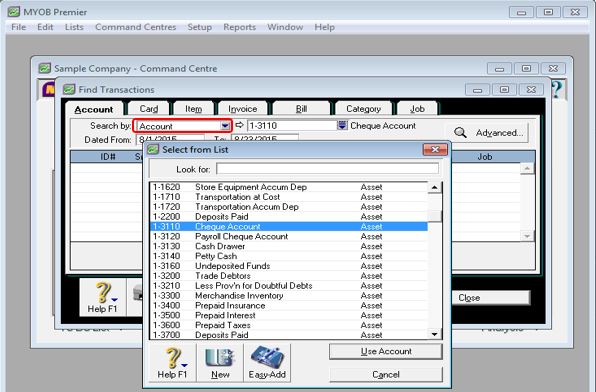Click Select from List dialog title icon
596x392 pixels.
[153, 149]
